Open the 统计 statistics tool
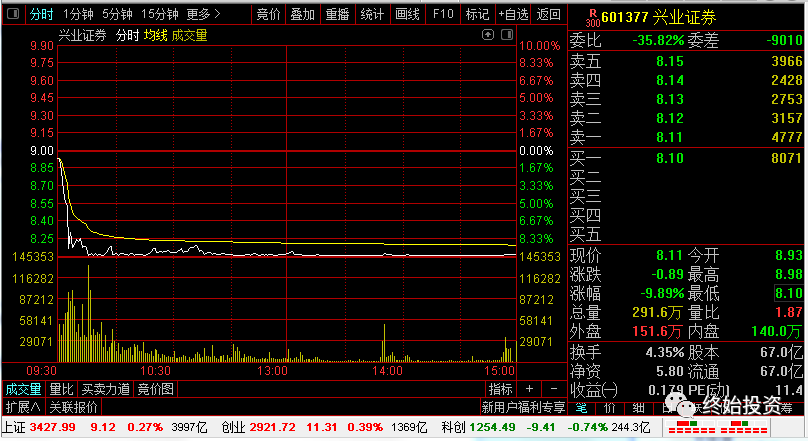The height and width of the screenshot is (441, 808). coord(372,14)
